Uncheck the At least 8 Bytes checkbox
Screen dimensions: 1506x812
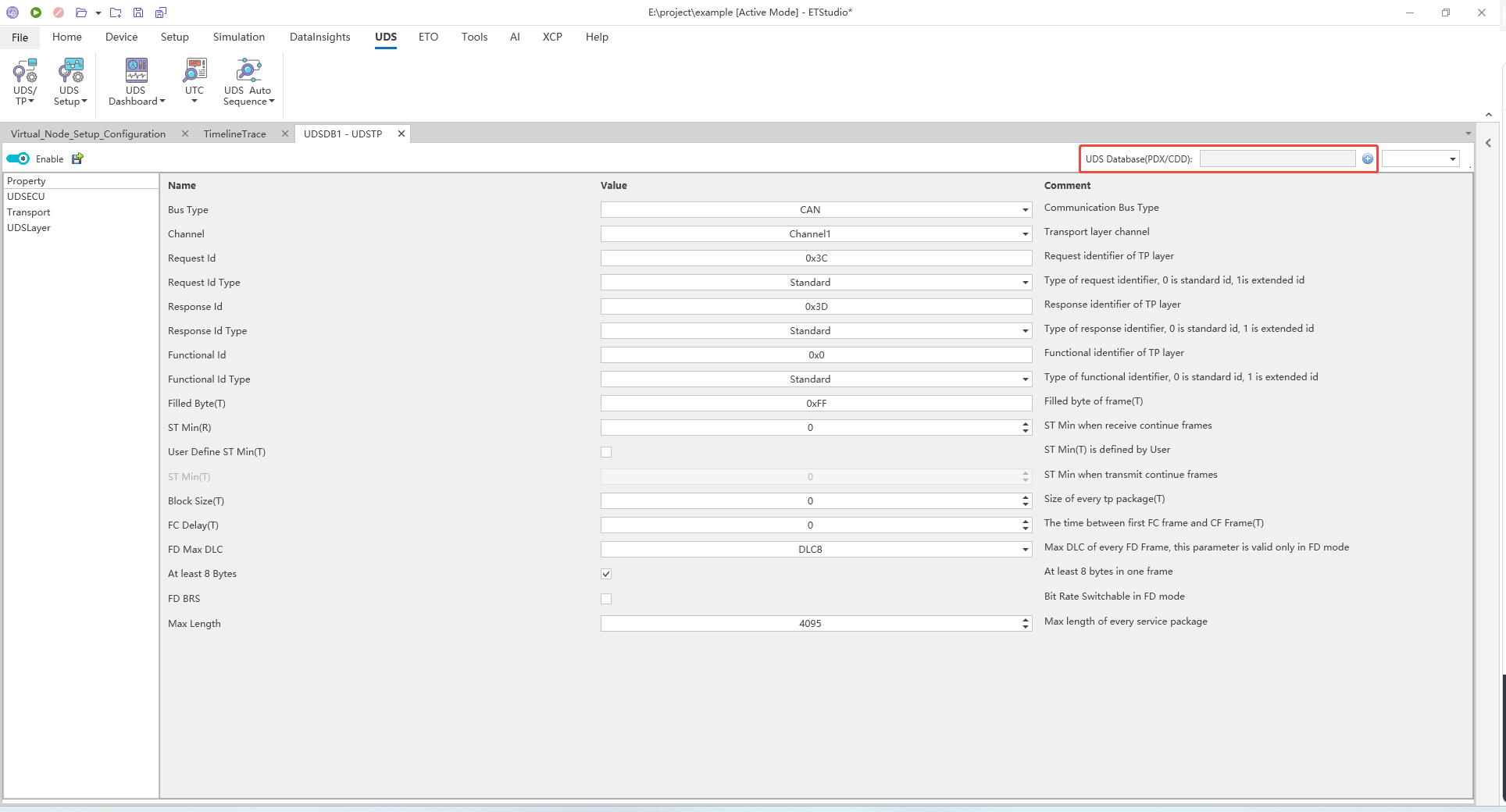point(606,574)
